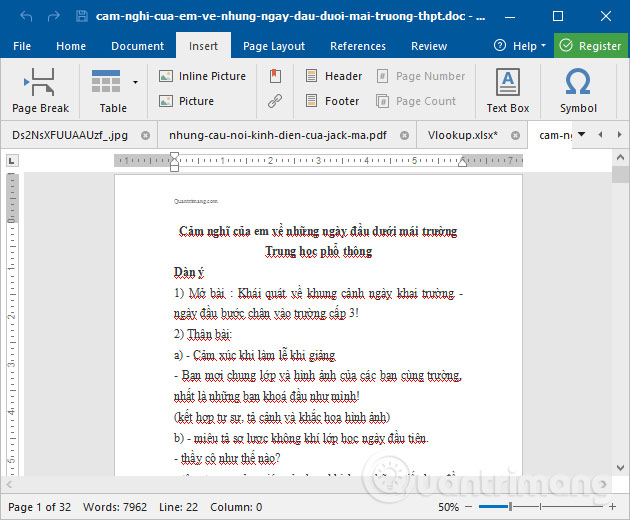This screenshot has height=520, width=630.
Task: Click the left indent marker on ruler
Action: pos(174,162)
